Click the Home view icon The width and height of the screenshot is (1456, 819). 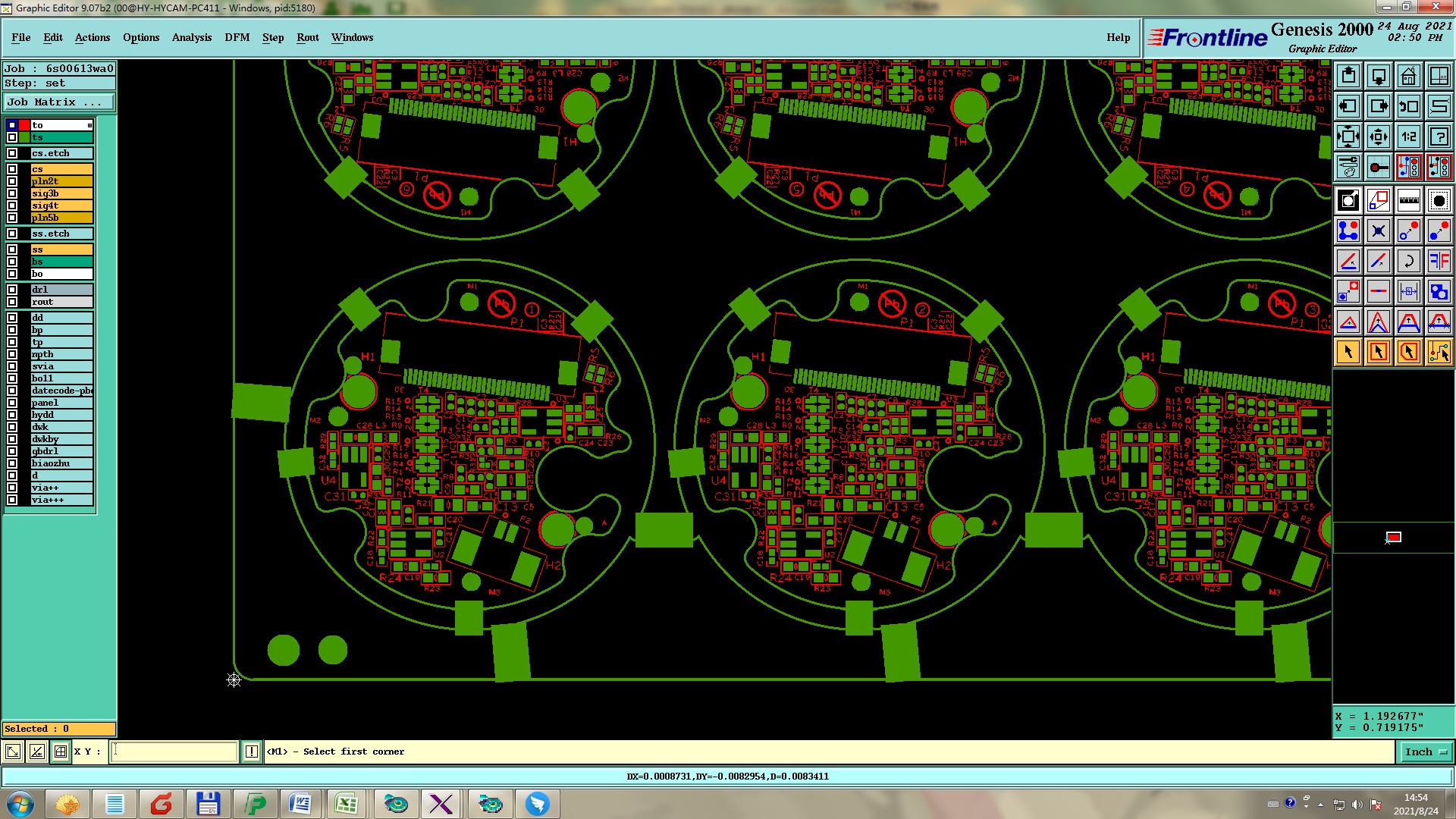[x=1408, y=76]
